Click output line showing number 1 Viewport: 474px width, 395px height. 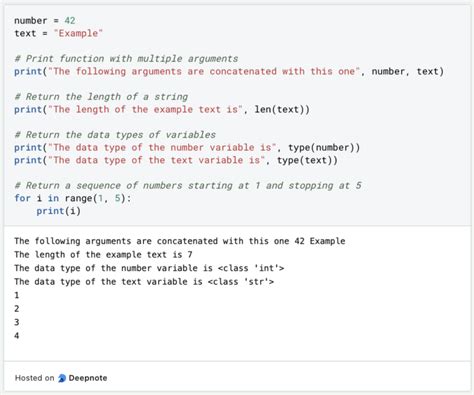pyautogui.click(x=17, y=295)
